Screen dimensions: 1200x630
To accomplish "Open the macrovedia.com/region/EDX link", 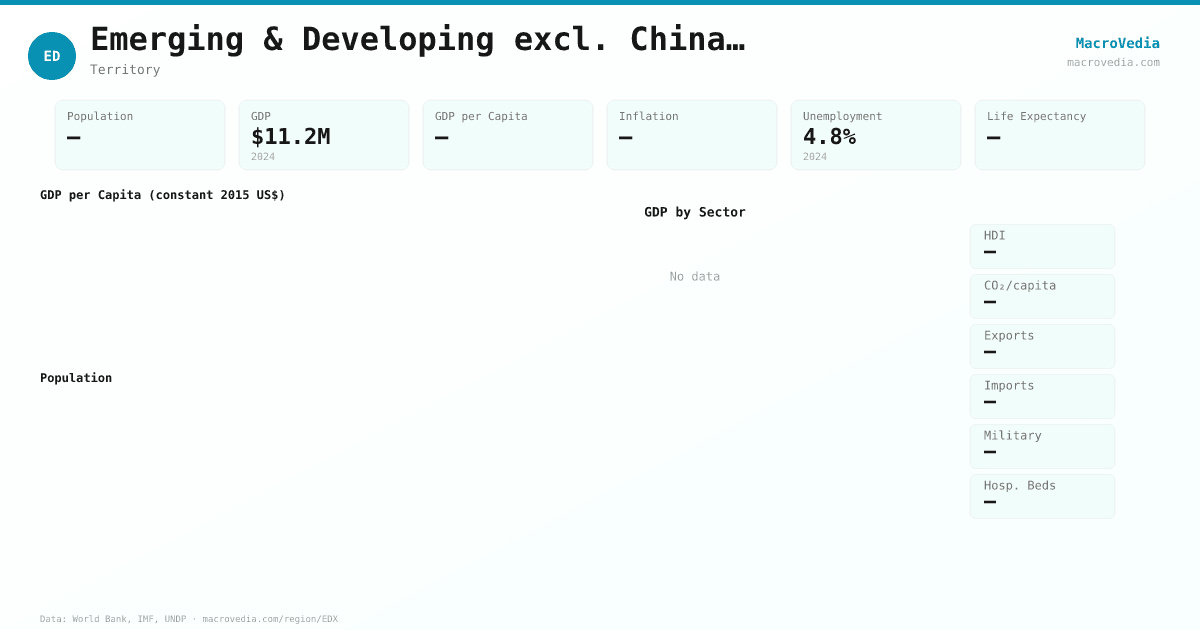I will (x=269, y=619).
